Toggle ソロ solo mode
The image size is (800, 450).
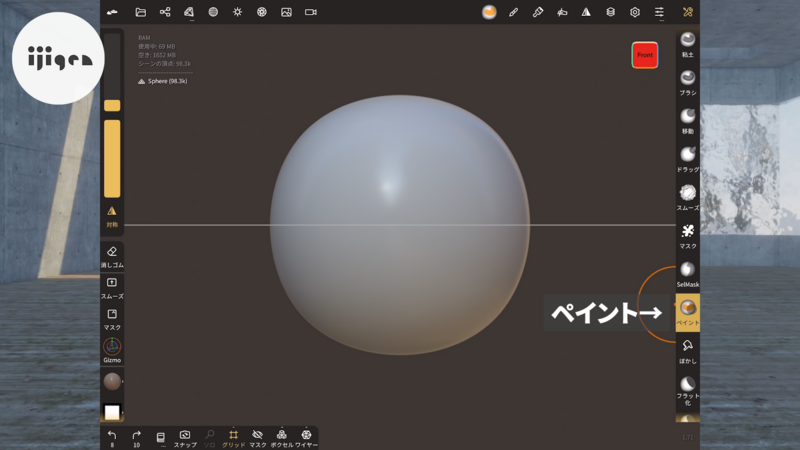209,438
